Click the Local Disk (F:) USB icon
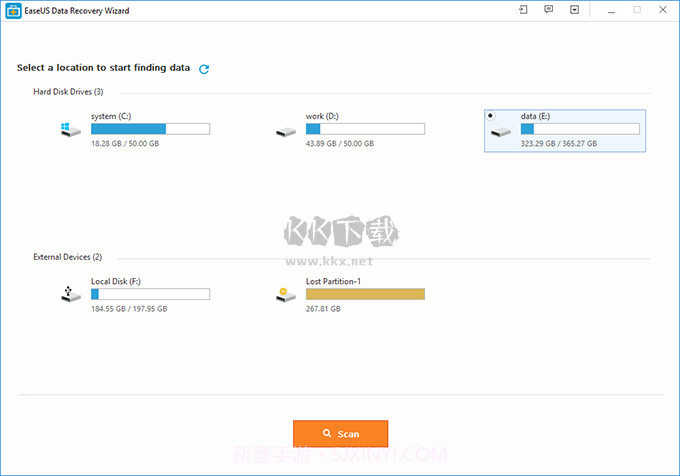 click(70, 295)
